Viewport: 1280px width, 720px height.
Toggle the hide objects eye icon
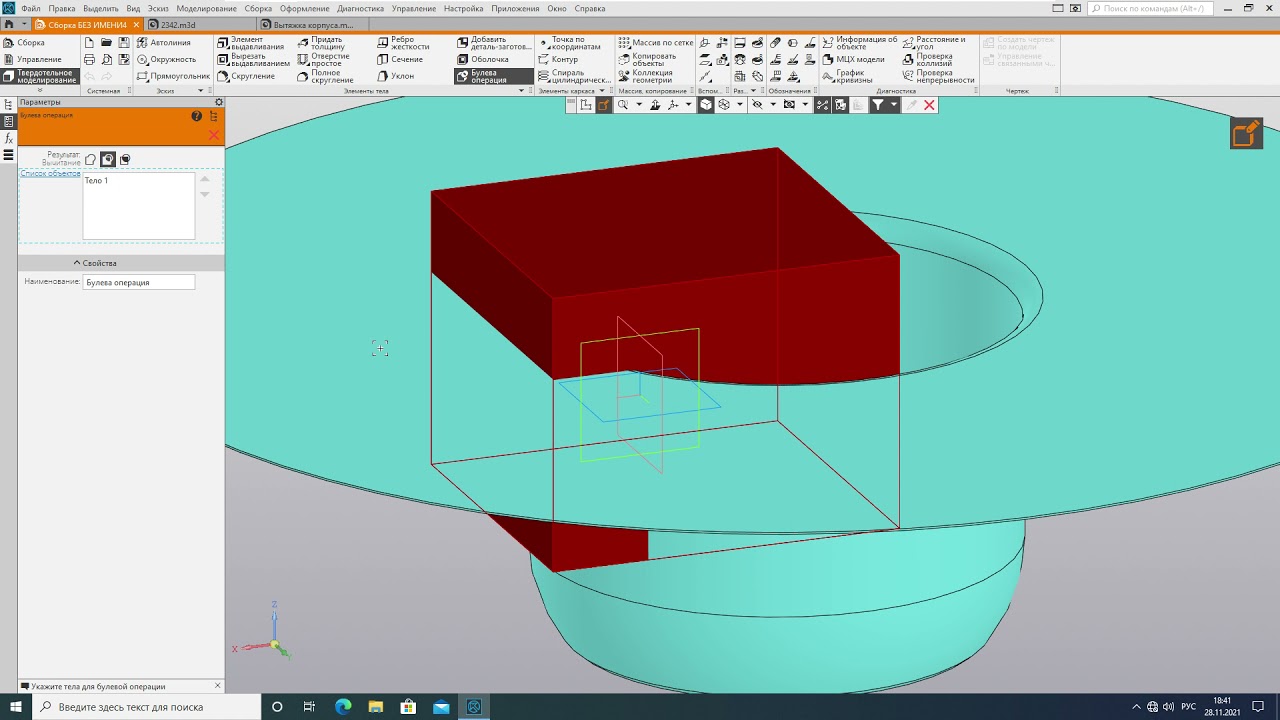[757, 105]
